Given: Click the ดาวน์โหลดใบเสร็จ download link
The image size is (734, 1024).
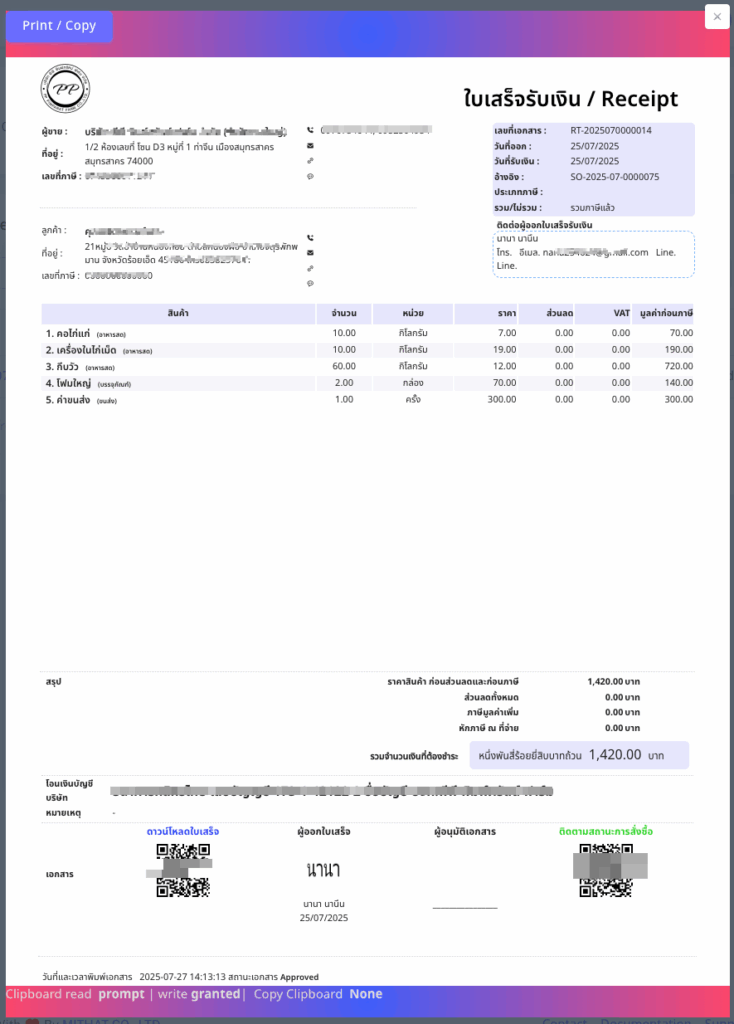Looking at the screenshot, I should 183,831.
